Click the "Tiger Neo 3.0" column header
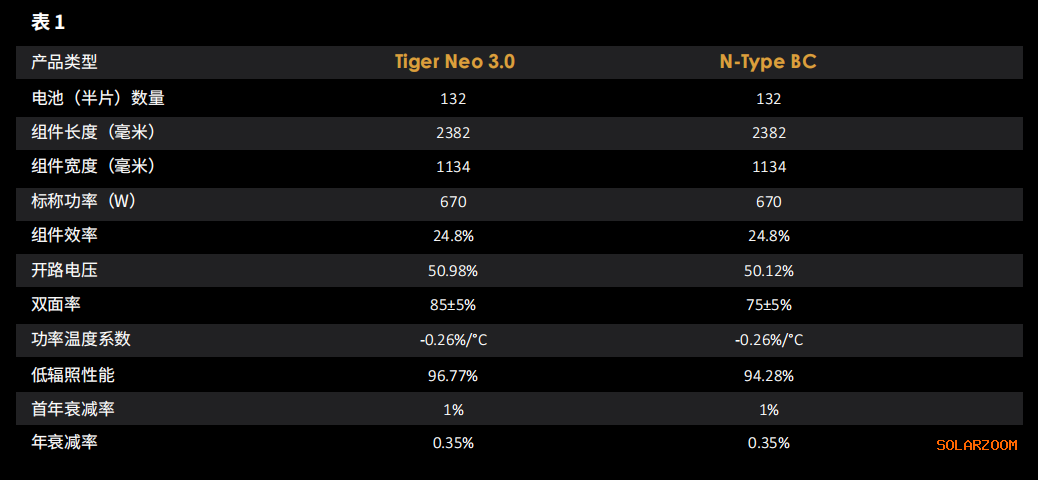The height and width of the screenshot is (480, 1038). tap(454, 62)
